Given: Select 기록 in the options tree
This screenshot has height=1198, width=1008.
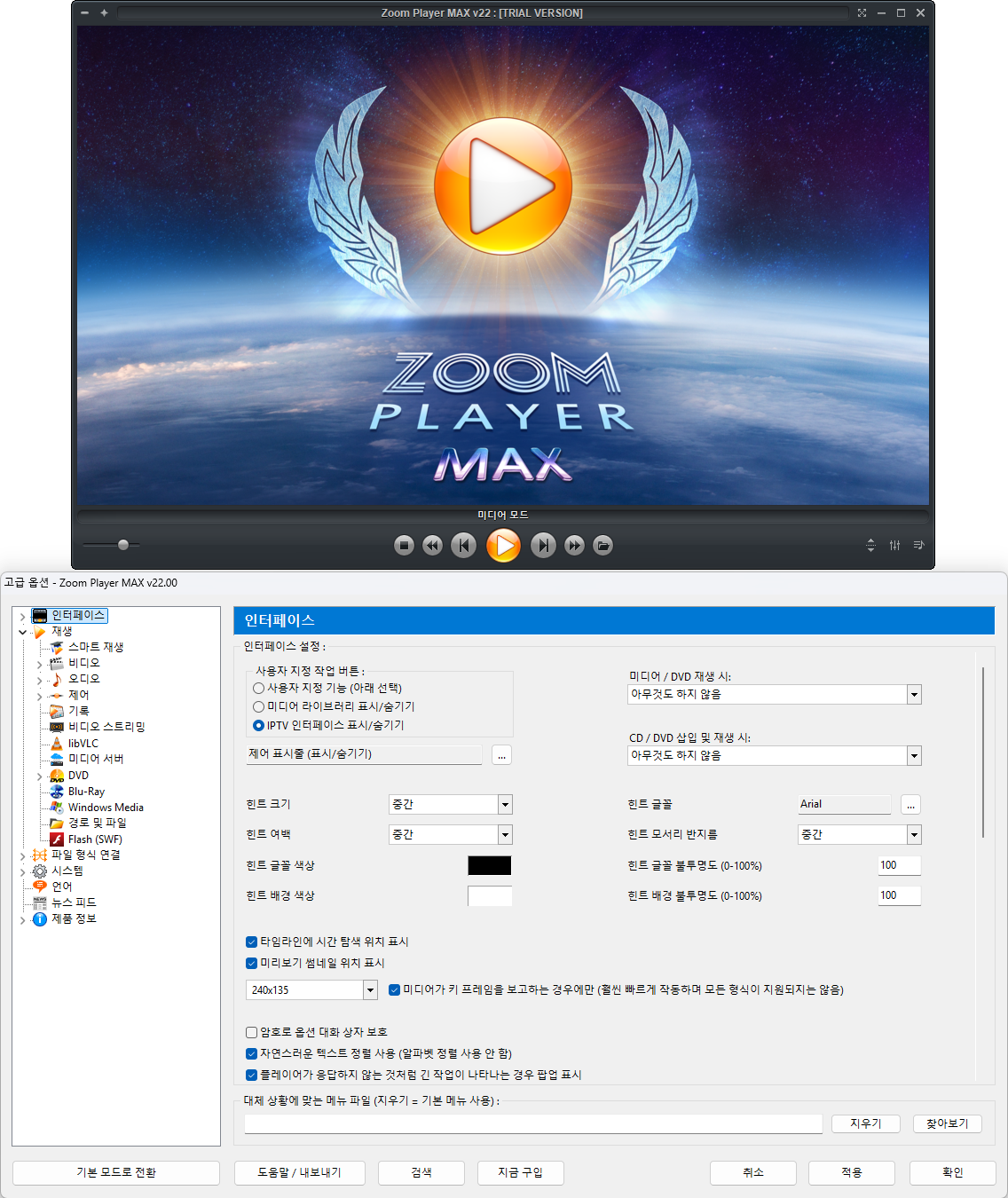Looking at the screenshot, I should click(x=79, y=711).
